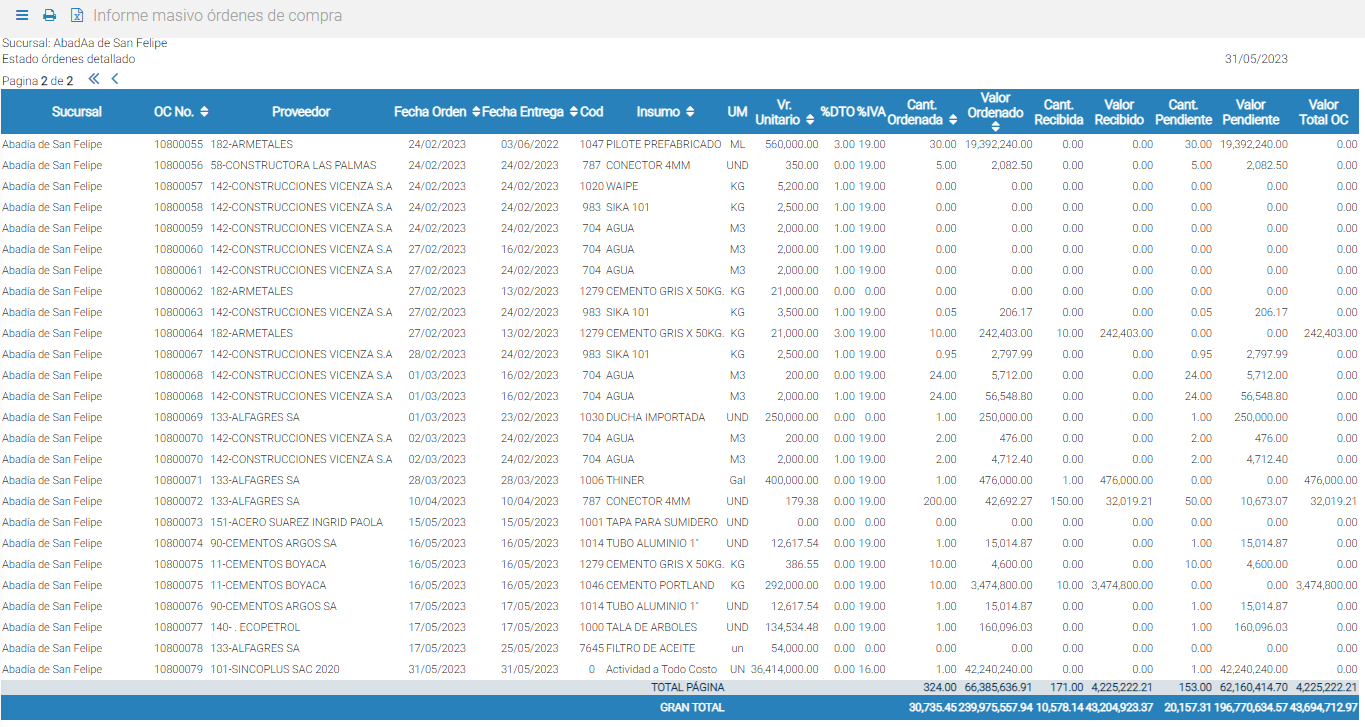
Task: Click the FILTRO DE ACEITE item
Action: (x=652, y=648)
